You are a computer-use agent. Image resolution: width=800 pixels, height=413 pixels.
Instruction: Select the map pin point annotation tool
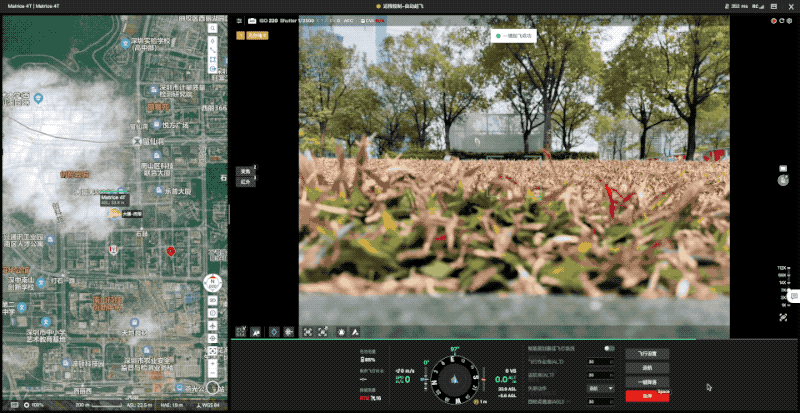[x=213, y=41]
